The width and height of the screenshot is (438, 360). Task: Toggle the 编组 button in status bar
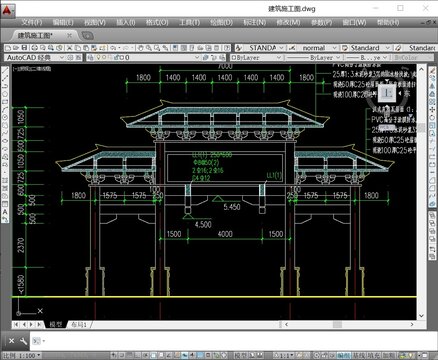click(344, 355)
